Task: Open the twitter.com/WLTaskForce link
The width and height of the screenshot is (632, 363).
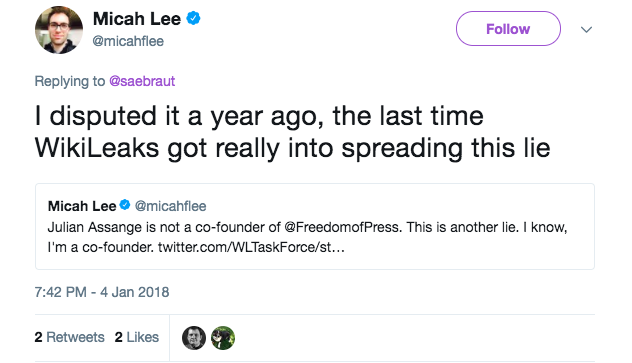Action: tap(251, 247)
